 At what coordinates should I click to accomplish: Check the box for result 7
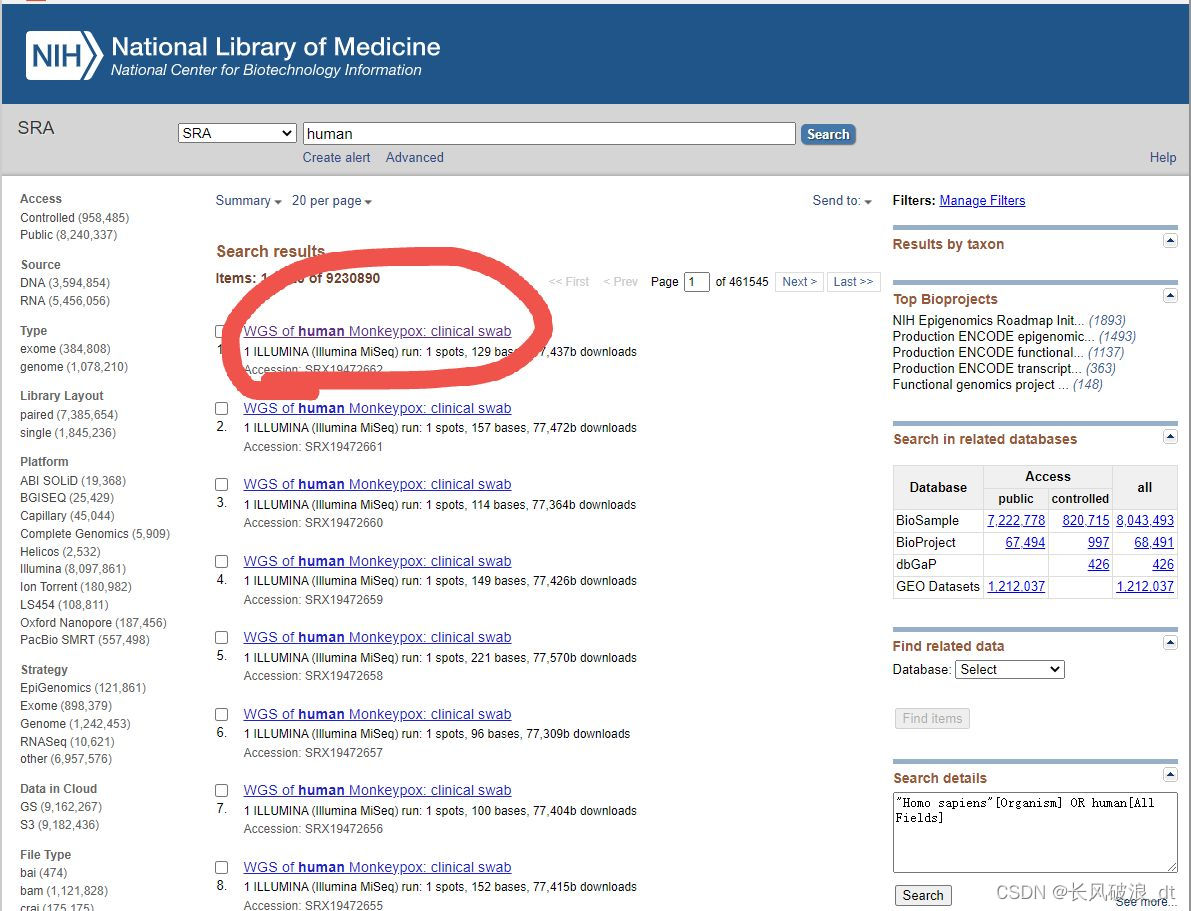[222, 791]
